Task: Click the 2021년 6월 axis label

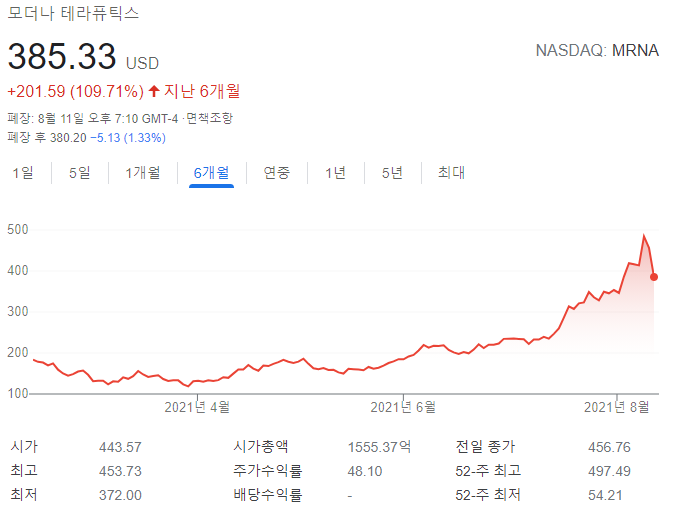Action: tap(403, 407)
